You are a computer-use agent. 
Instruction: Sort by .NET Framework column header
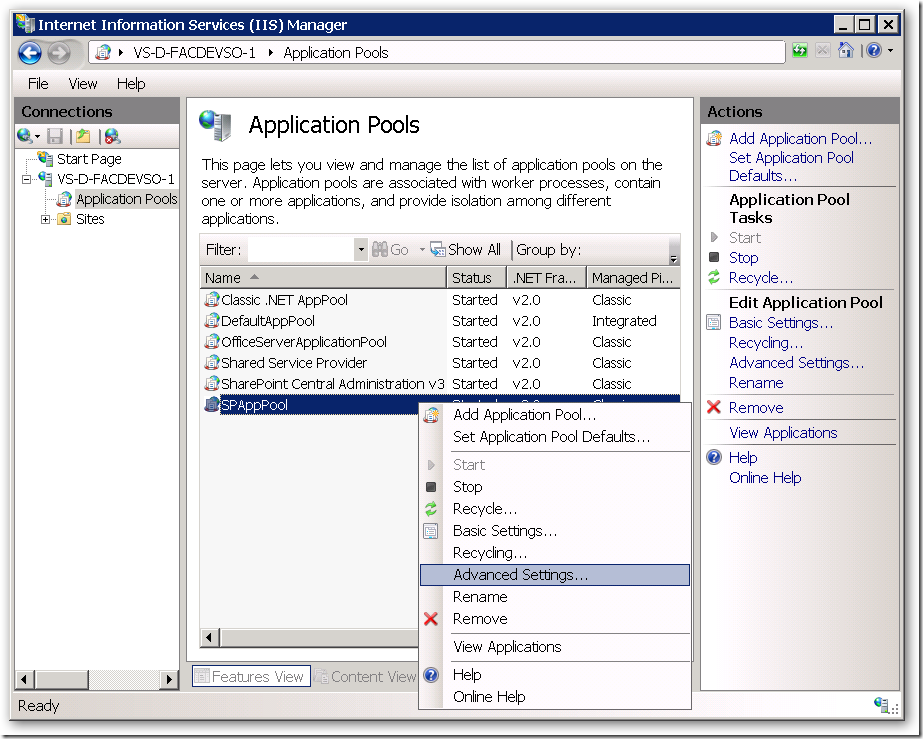546,277
